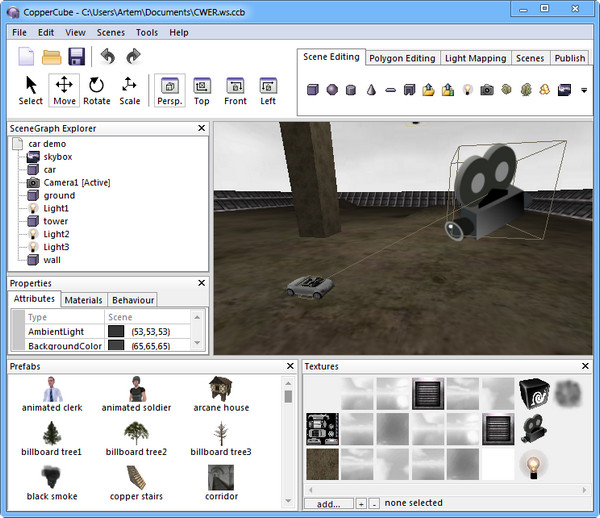This screenshot has height=518, width=600.
Task: Select Camera1 [Active] in SceneGraph Explorer
Action: pyautogui.click(x=76, y=183)
